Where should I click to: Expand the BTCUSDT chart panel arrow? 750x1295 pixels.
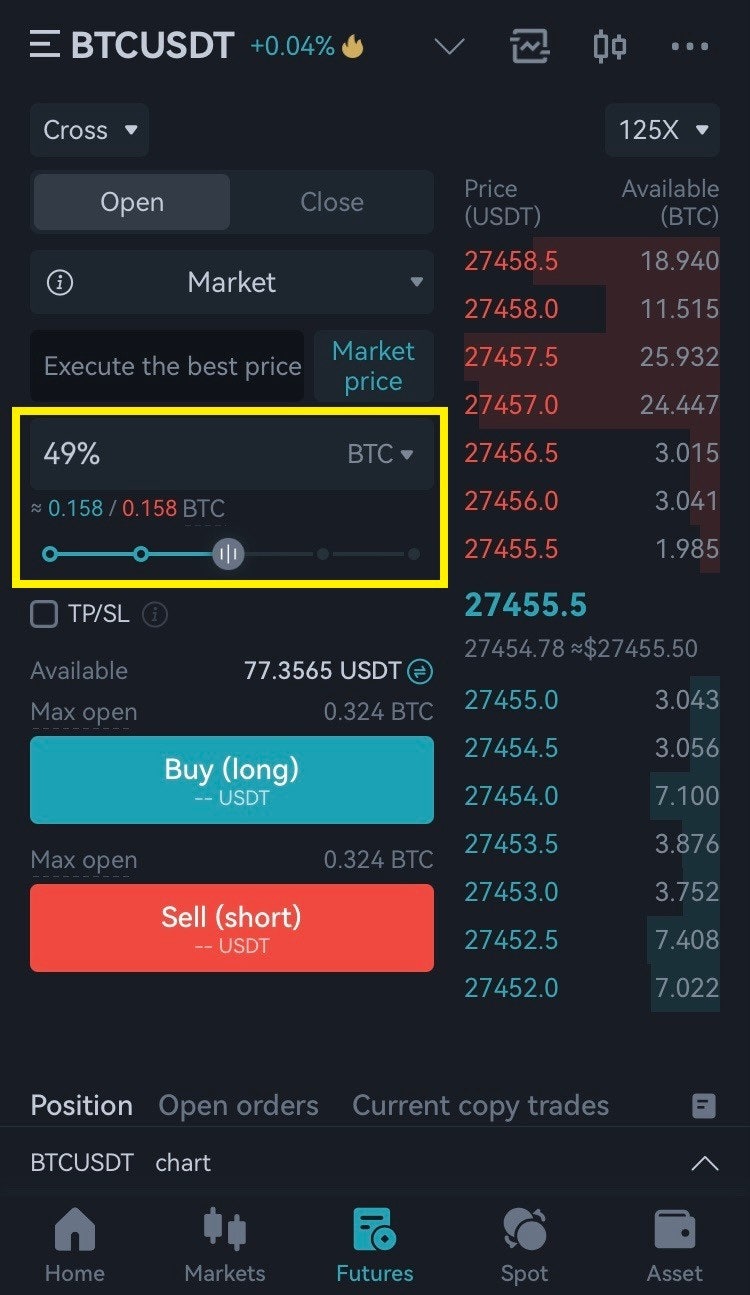pyautogui.click(x=705, y=1163)
